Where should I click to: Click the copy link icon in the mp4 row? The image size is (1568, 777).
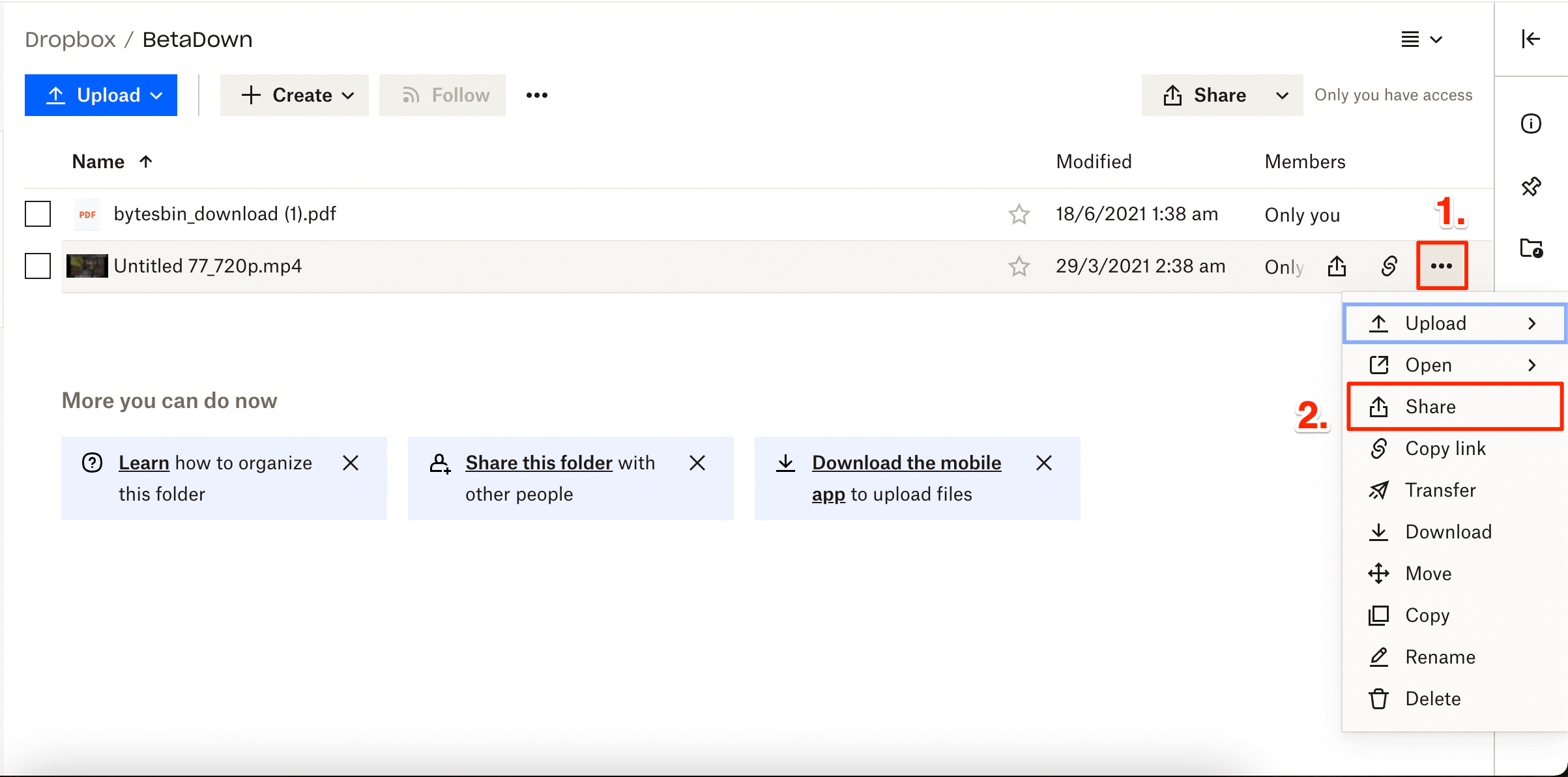click(x=1389, y=266)
